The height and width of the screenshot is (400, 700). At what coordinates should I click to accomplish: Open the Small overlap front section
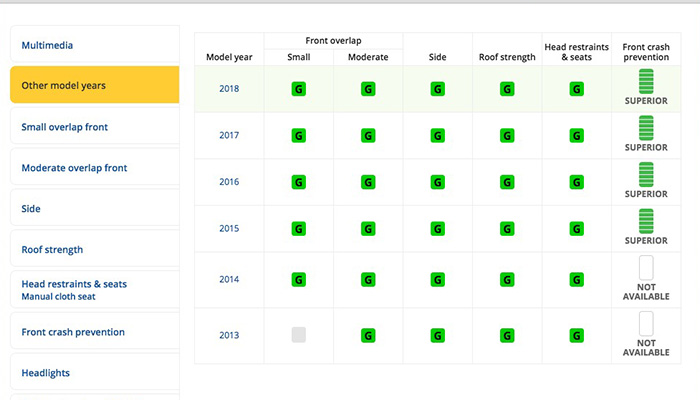[x=95, y=126]
